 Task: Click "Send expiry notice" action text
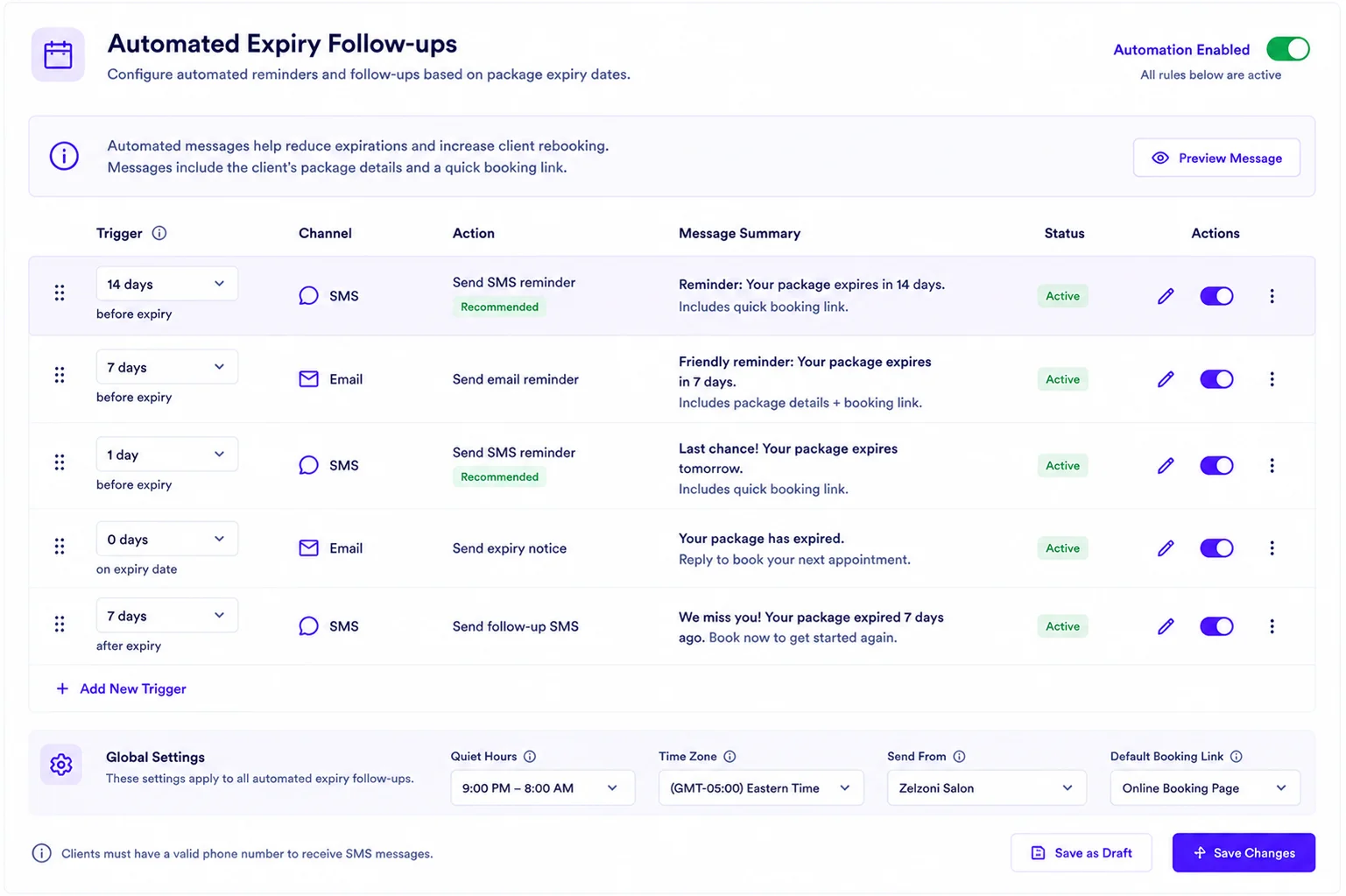coord(510,548)
